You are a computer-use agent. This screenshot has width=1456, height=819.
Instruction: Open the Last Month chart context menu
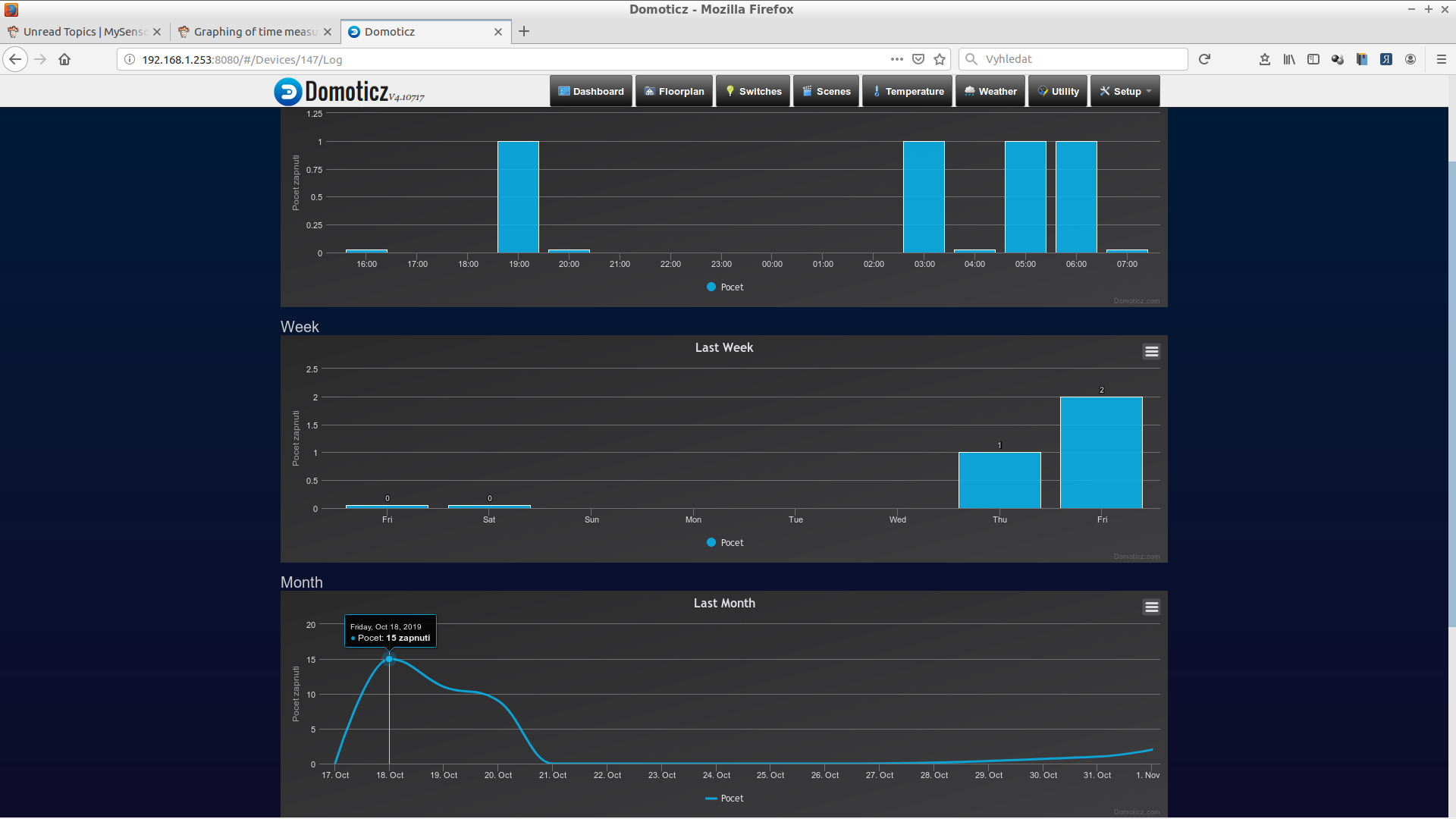tap(1151, 607)
